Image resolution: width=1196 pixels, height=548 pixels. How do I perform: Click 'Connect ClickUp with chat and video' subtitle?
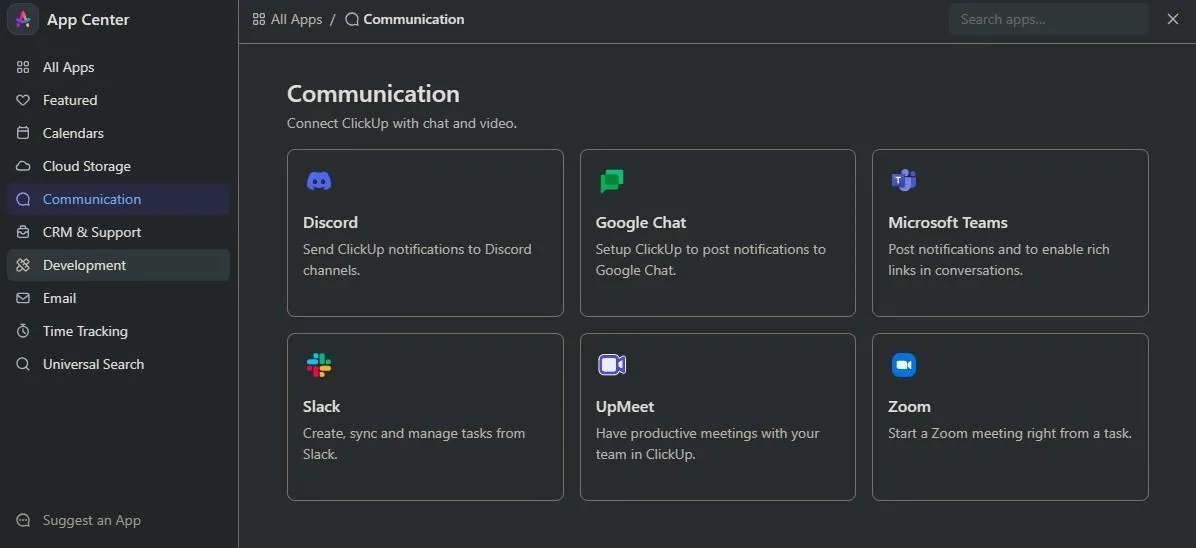(402, 123)
